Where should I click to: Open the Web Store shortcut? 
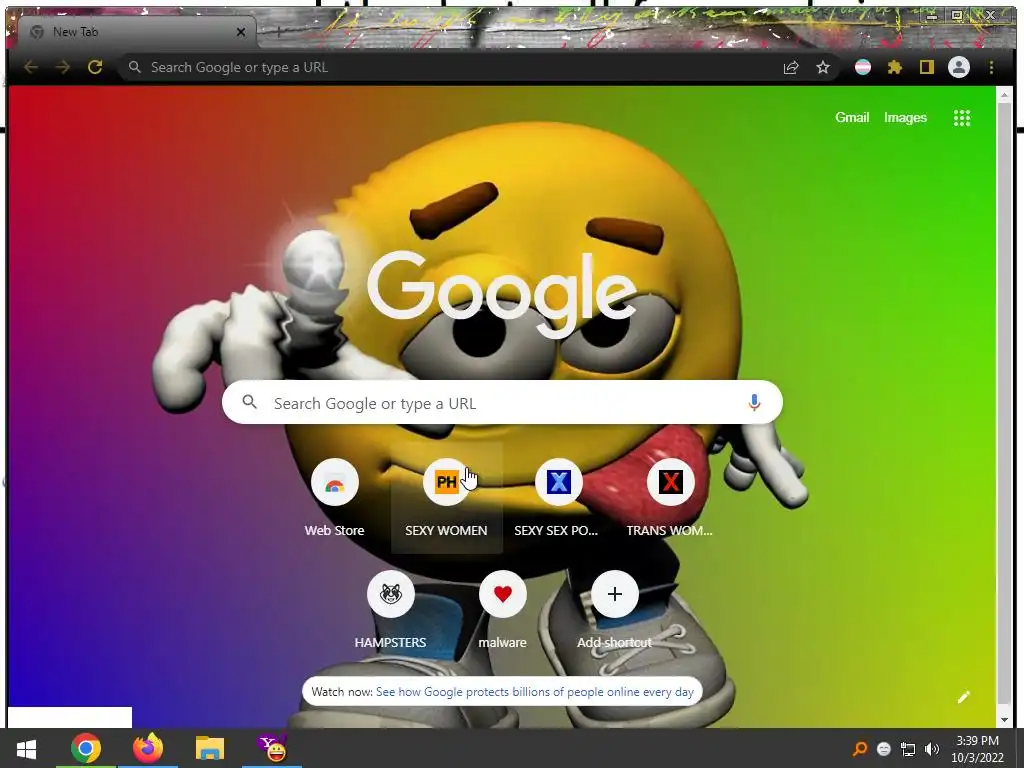(334, 500)
